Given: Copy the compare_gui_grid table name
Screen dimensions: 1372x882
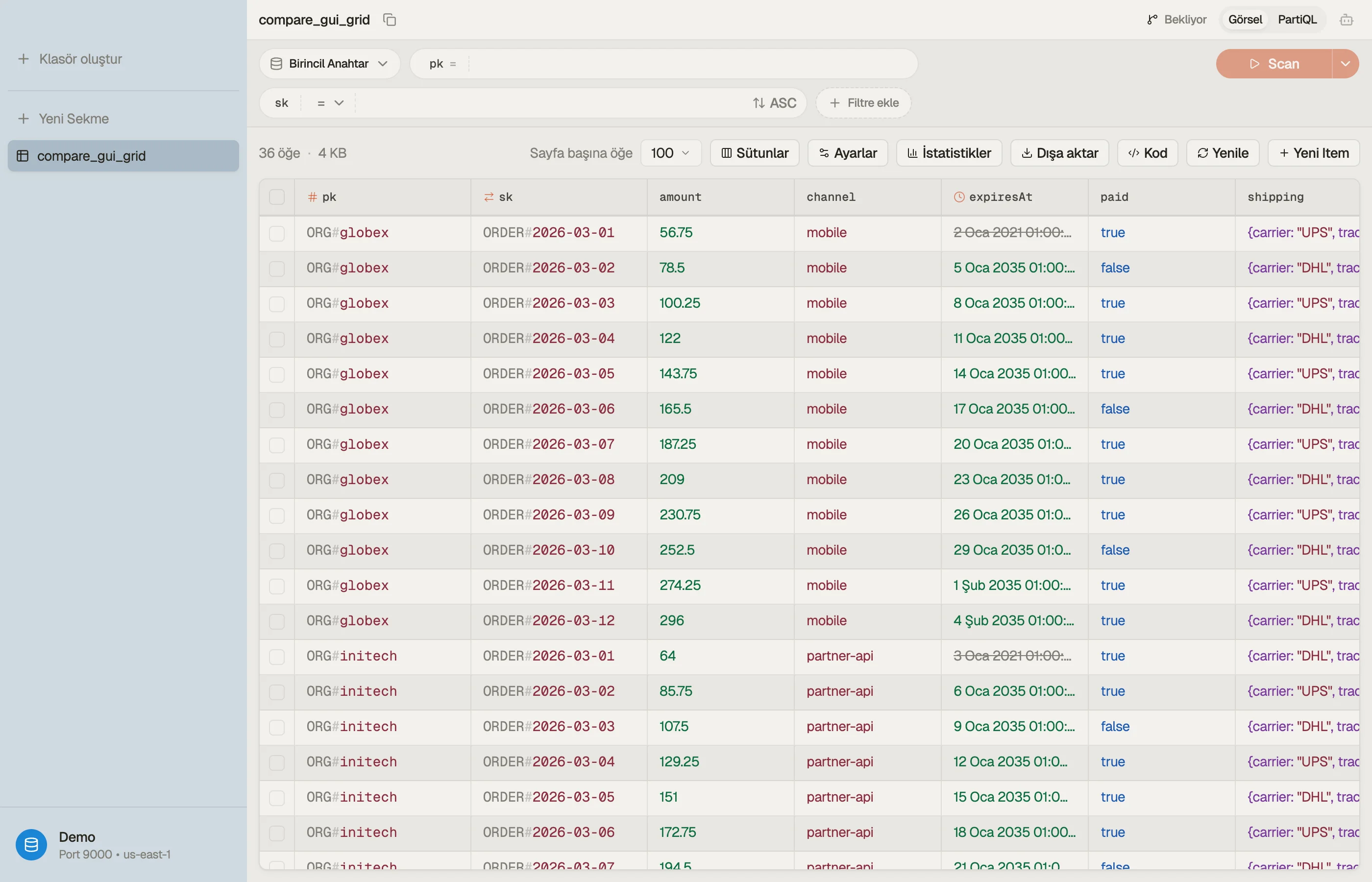Looking at the screenshot, I should [390, 20].
